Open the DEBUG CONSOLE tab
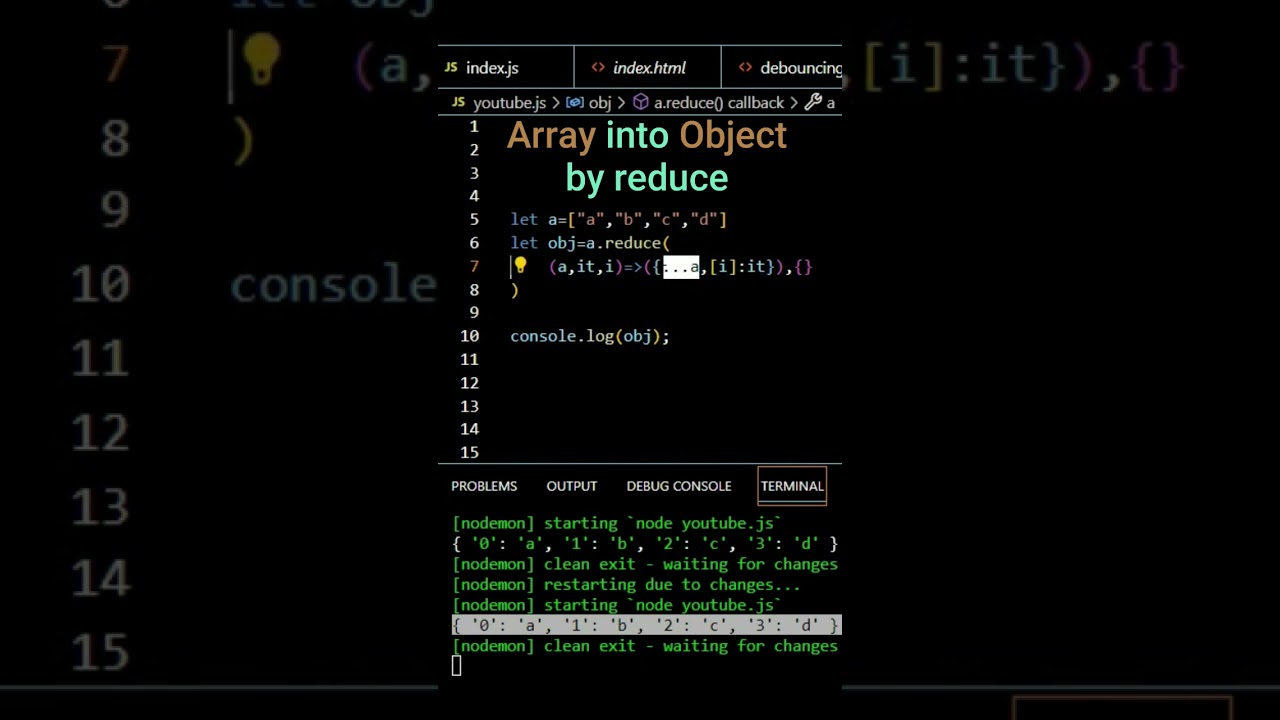The width and height of the screenshot is (1280, 720). click(x=679, y=486)
